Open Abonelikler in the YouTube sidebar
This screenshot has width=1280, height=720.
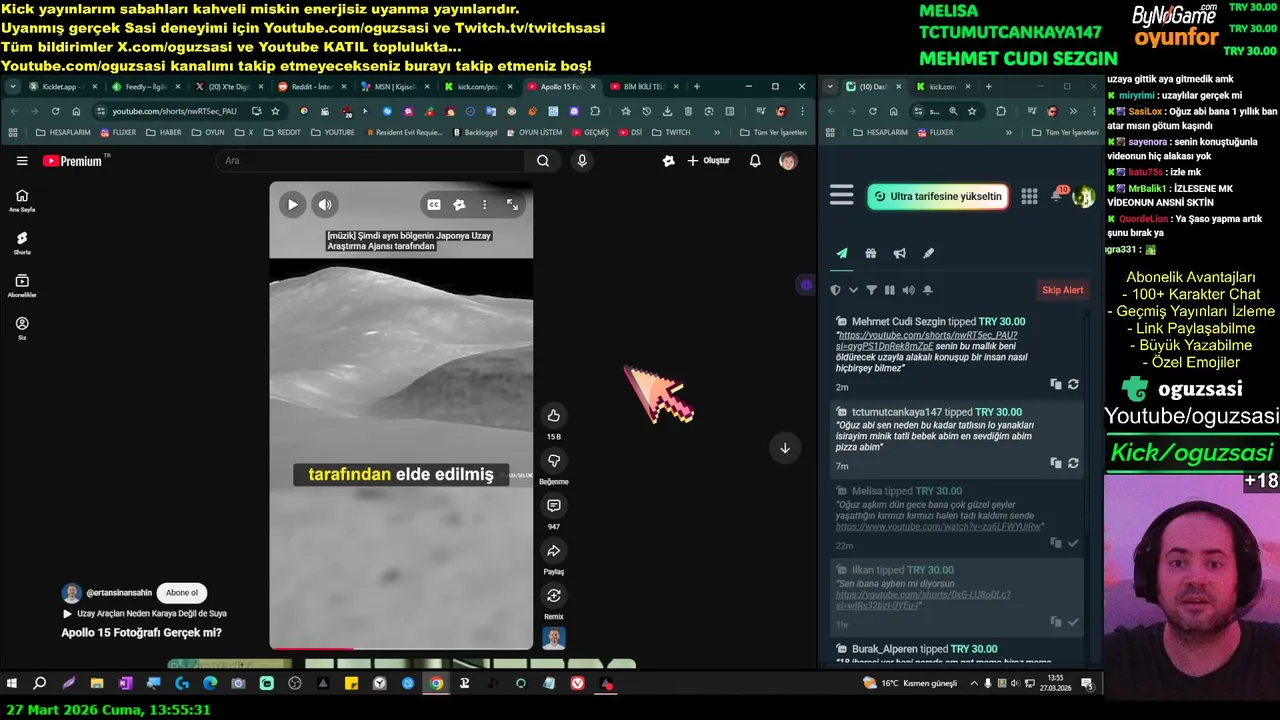(x=22, y=286)
